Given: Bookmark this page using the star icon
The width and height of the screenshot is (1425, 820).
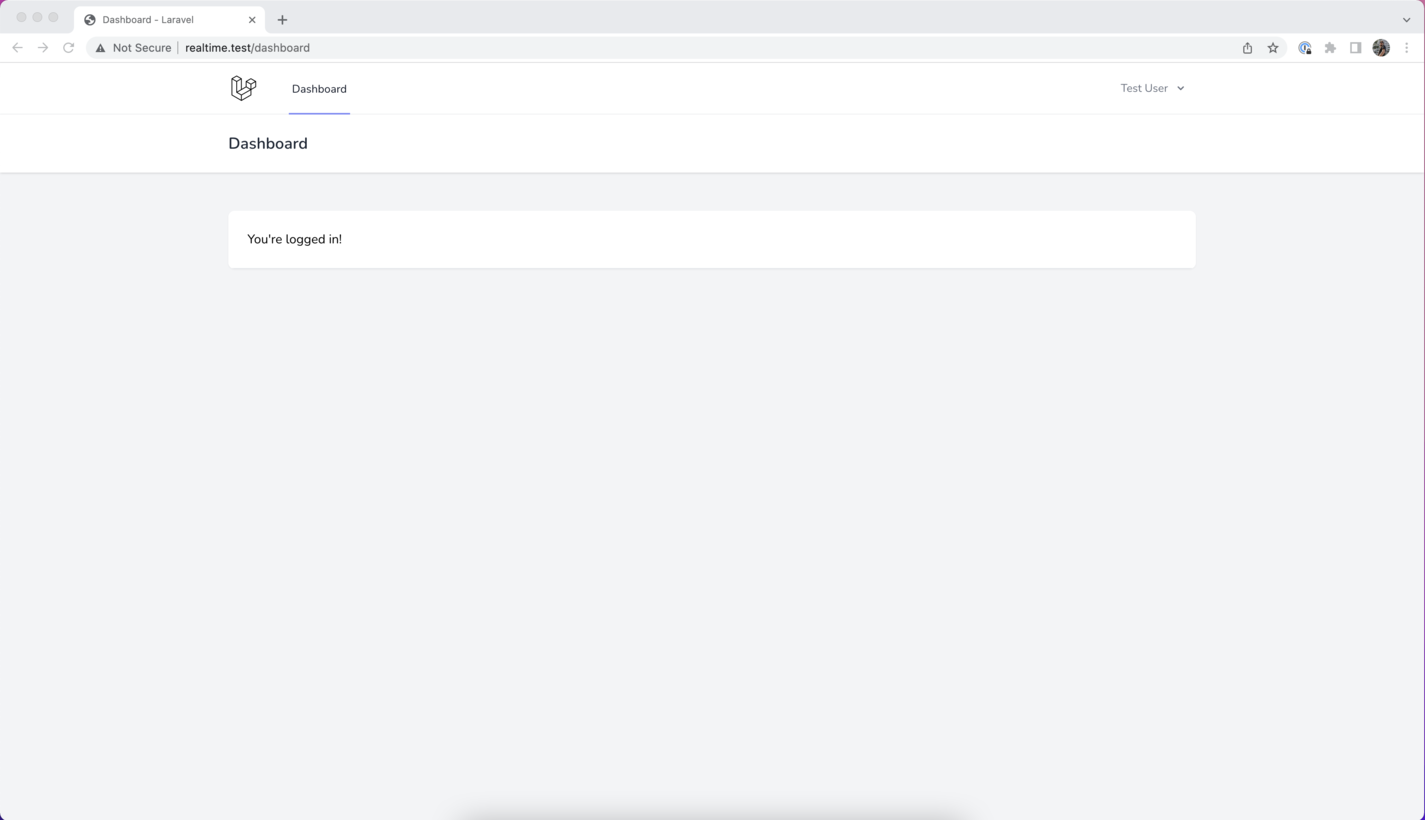Looking at the screenshot, I should tap(1271, 47).
